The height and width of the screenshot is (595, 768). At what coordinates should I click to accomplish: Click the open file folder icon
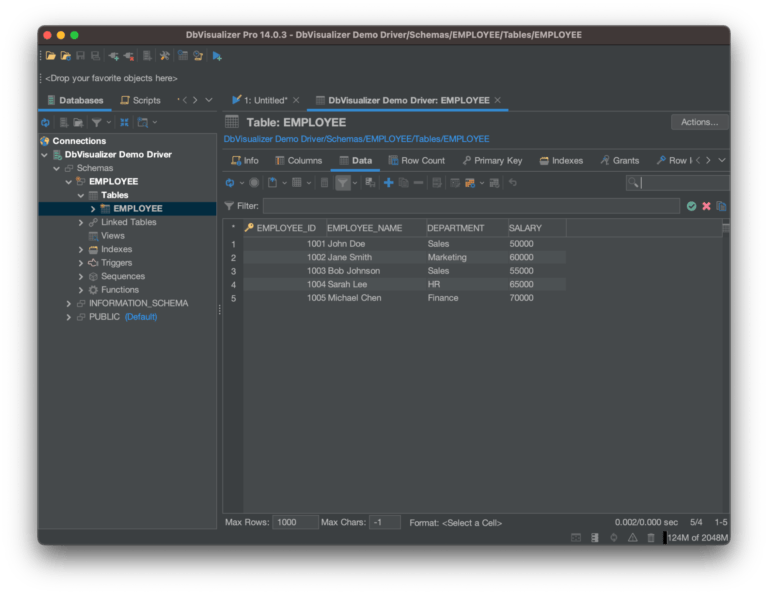pos(50,56)
